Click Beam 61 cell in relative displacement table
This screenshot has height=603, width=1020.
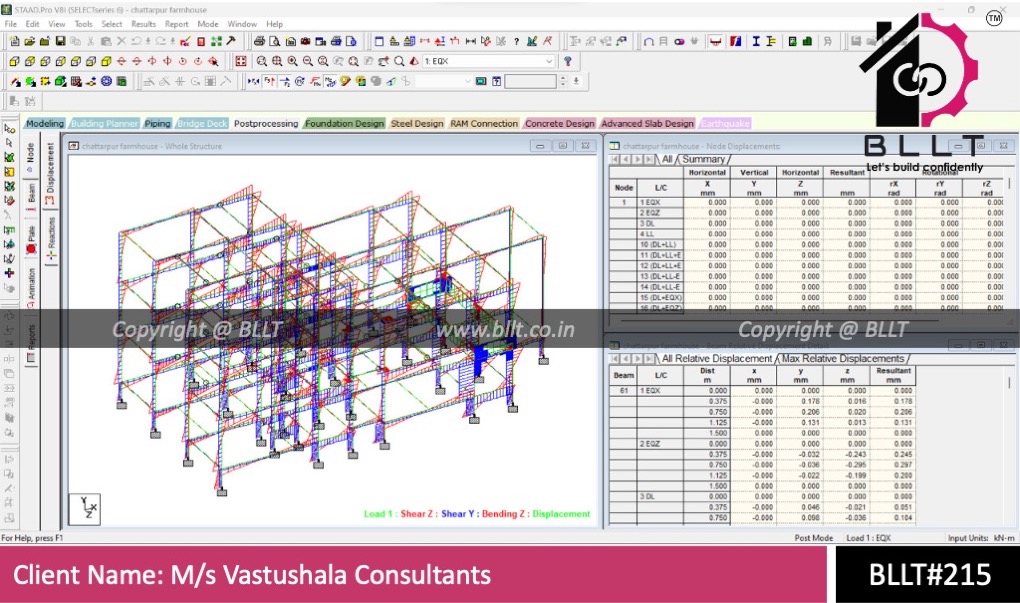coord(623,390)
